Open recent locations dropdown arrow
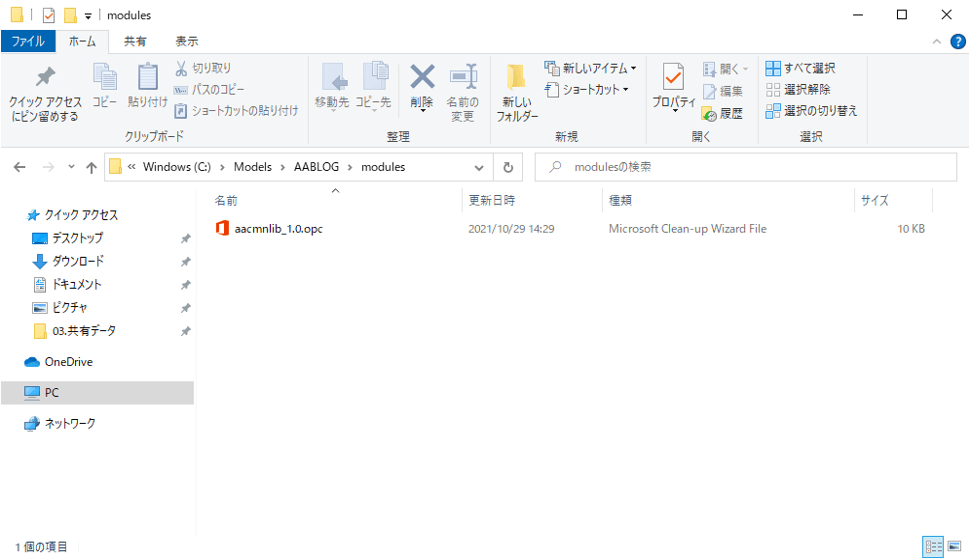The width and height of the screenshot is (970, 559). (x=71, y=167)
